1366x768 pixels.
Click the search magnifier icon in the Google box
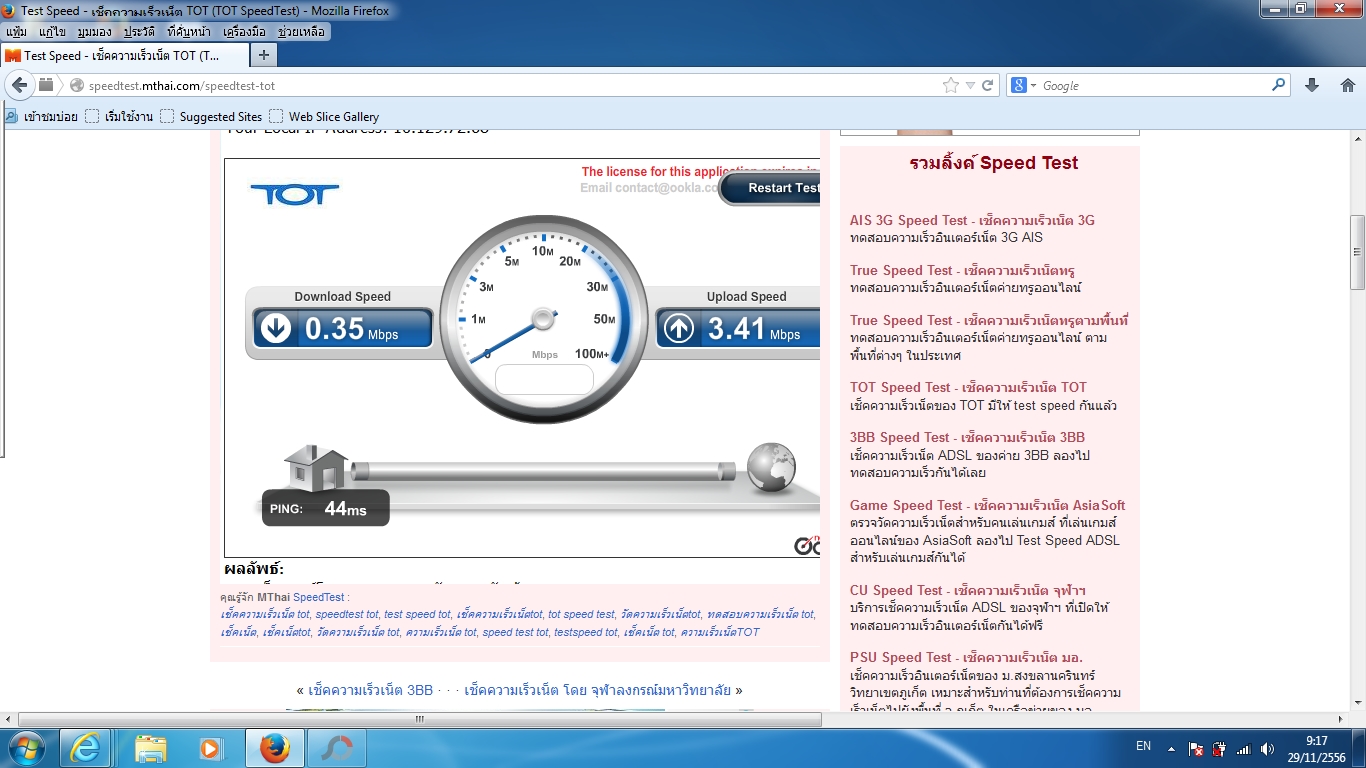[x=1278, y=86]
